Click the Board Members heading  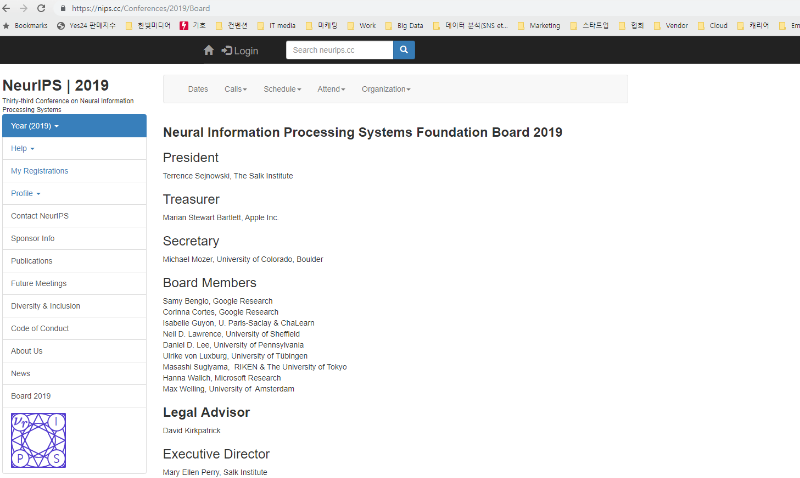click(210, 283)
